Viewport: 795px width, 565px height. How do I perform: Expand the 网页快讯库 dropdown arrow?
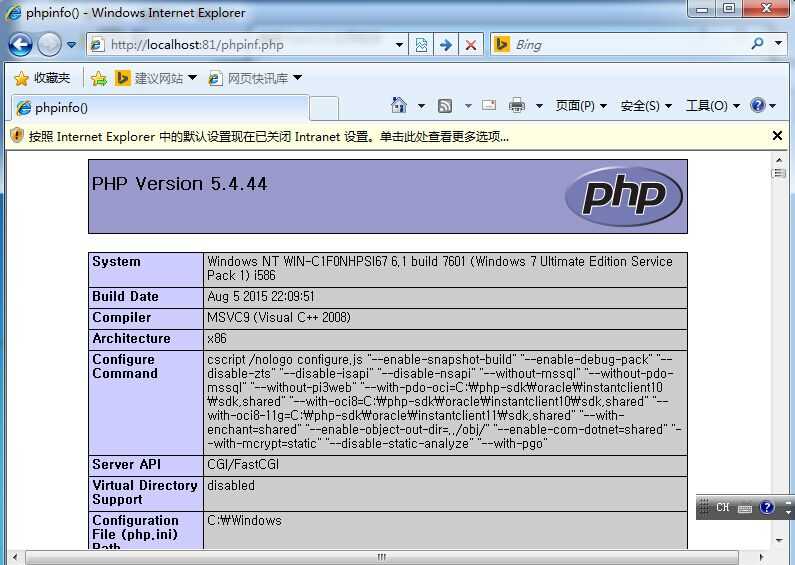click(x=298, y=78)
